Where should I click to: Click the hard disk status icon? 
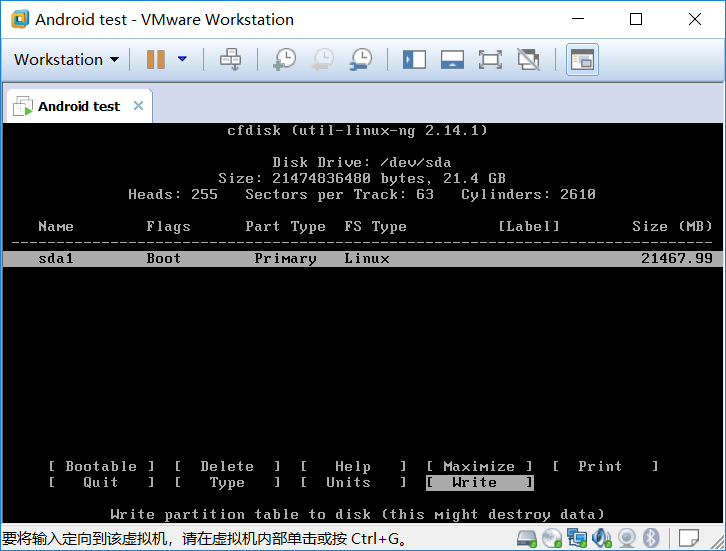[x=528, y=538]
